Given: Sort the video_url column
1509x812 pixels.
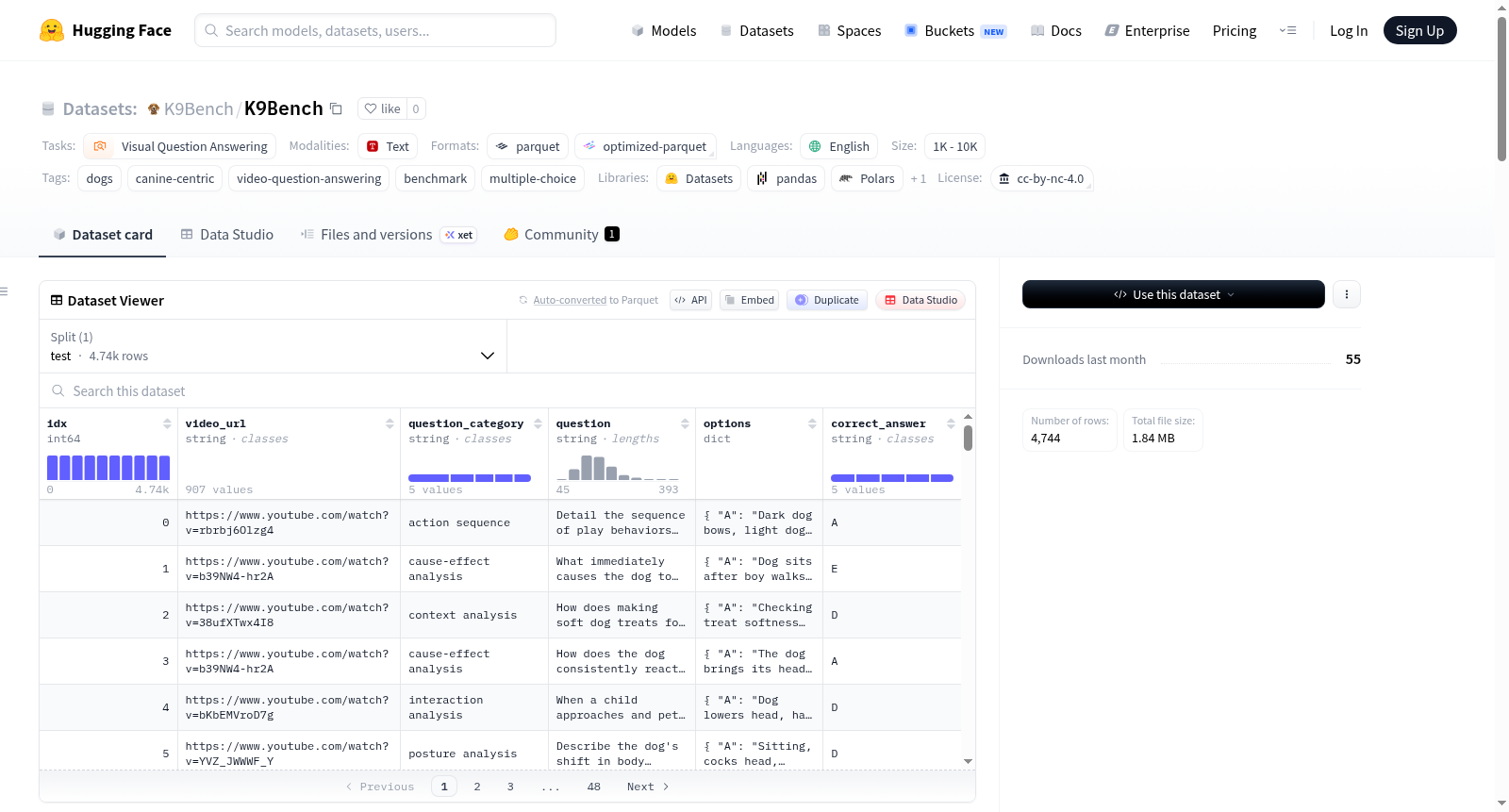Looking at the screenshot, I should point(390,423).
